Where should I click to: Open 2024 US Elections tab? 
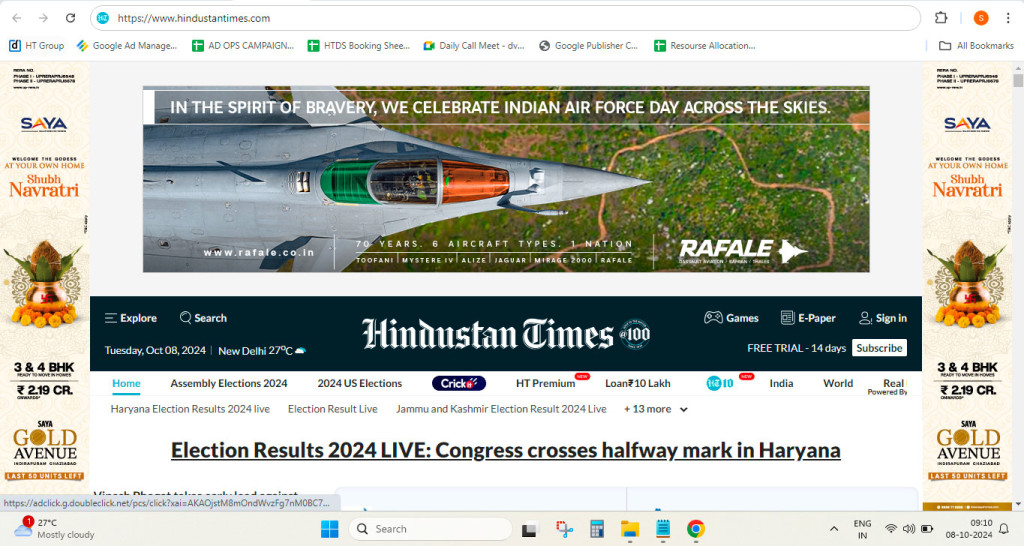coord(360,383)
